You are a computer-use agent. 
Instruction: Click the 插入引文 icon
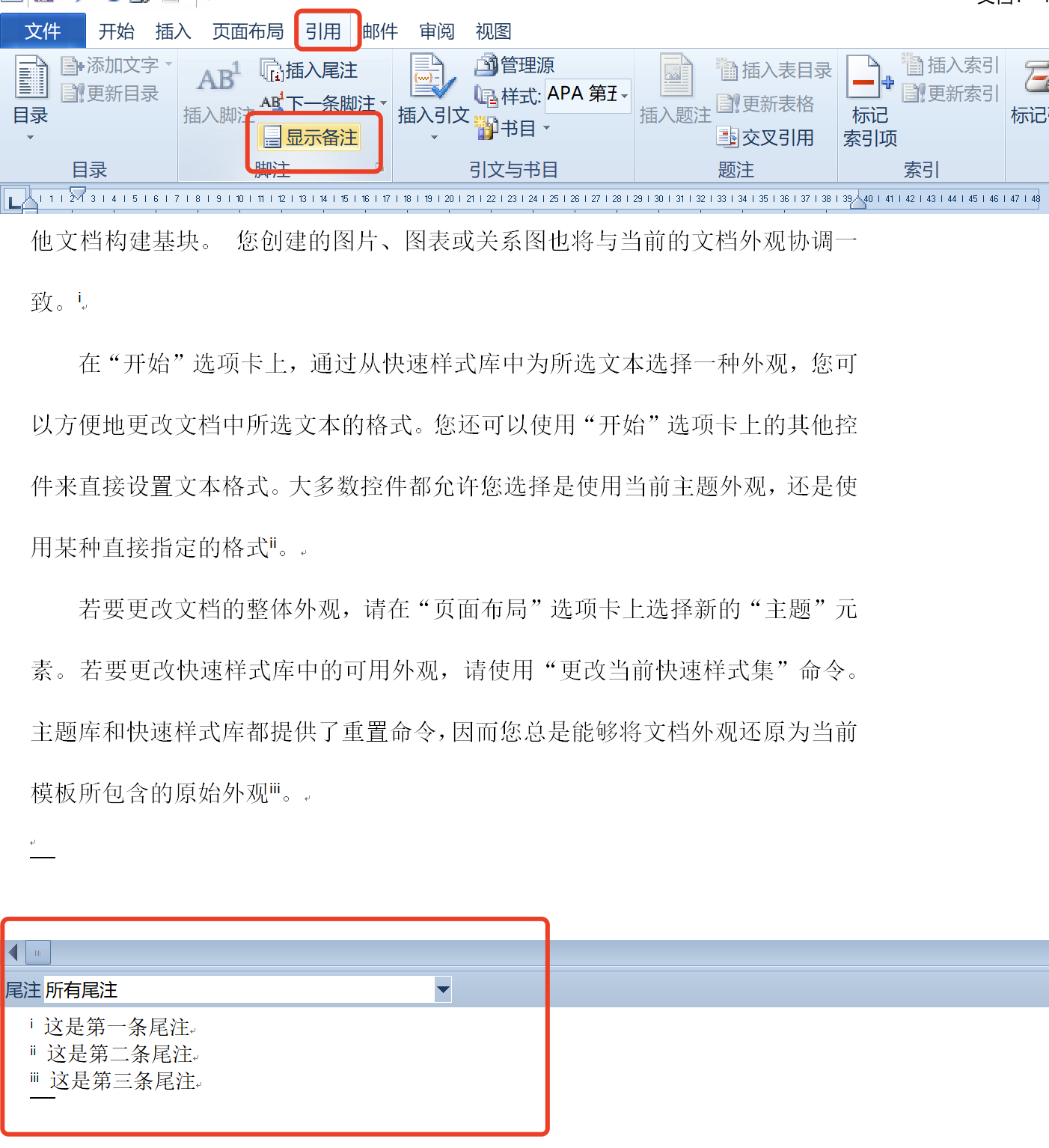[432, 76]
